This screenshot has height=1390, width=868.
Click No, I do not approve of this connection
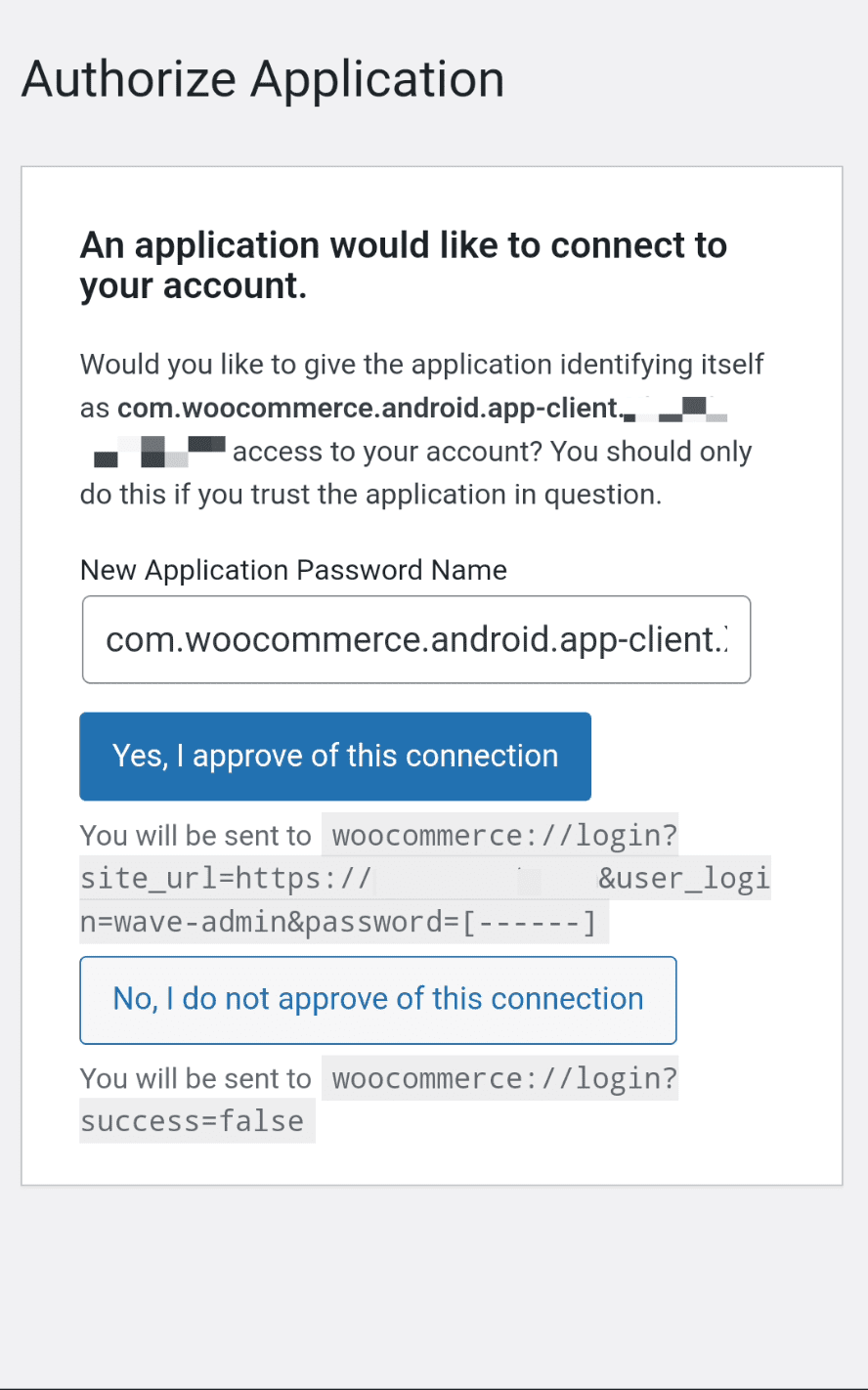378,999
